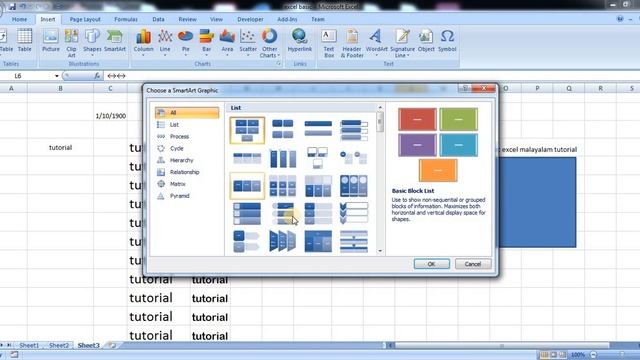Insert a Text Box
640x360 pixels.
(329, 43)
